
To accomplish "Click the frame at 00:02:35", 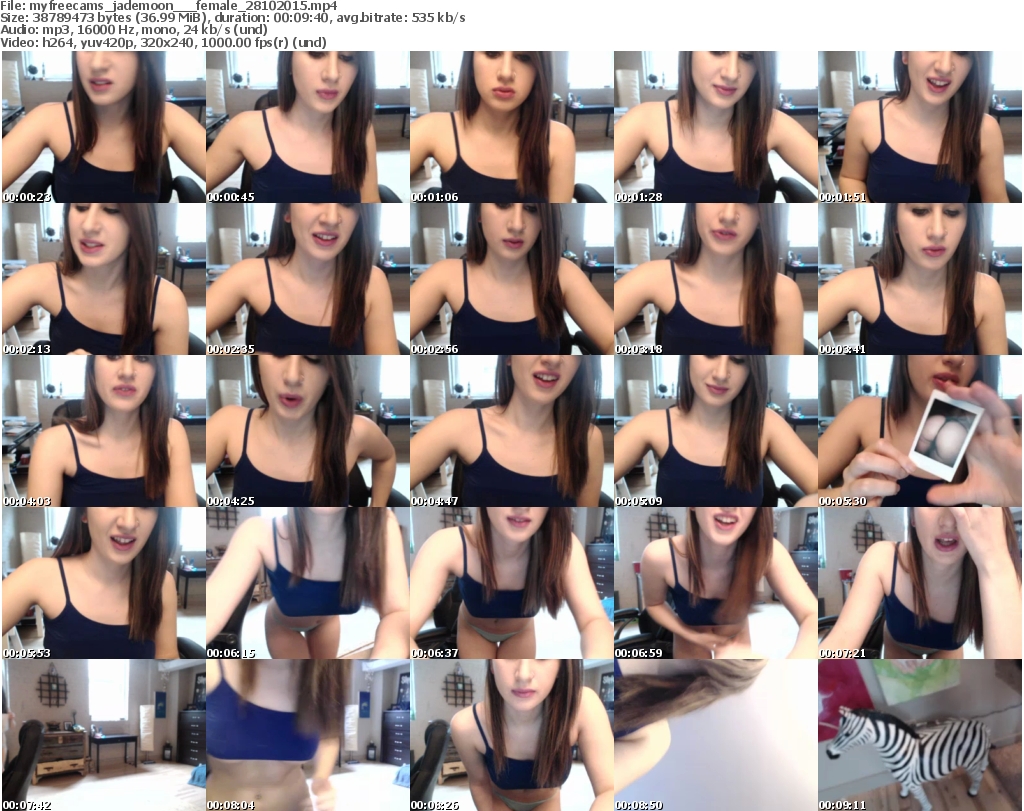I will [x=308, y=279].
